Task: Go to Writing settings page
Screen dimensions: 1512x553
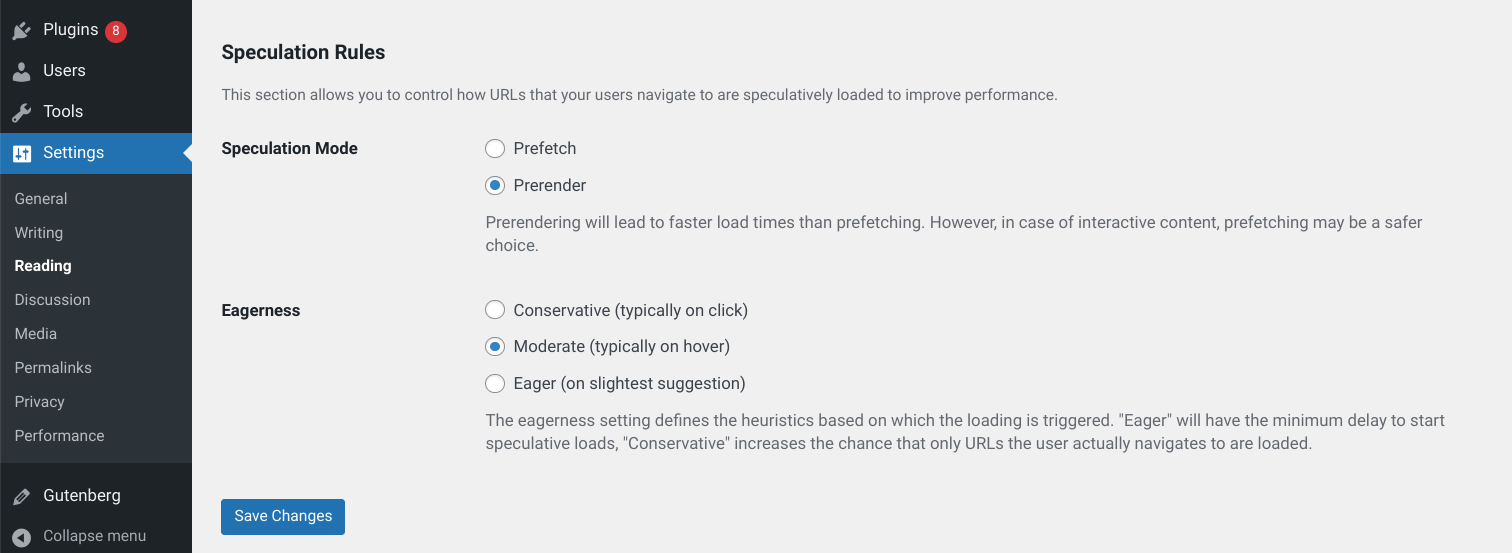Action: pyautogui.click(x=39, y=233)
